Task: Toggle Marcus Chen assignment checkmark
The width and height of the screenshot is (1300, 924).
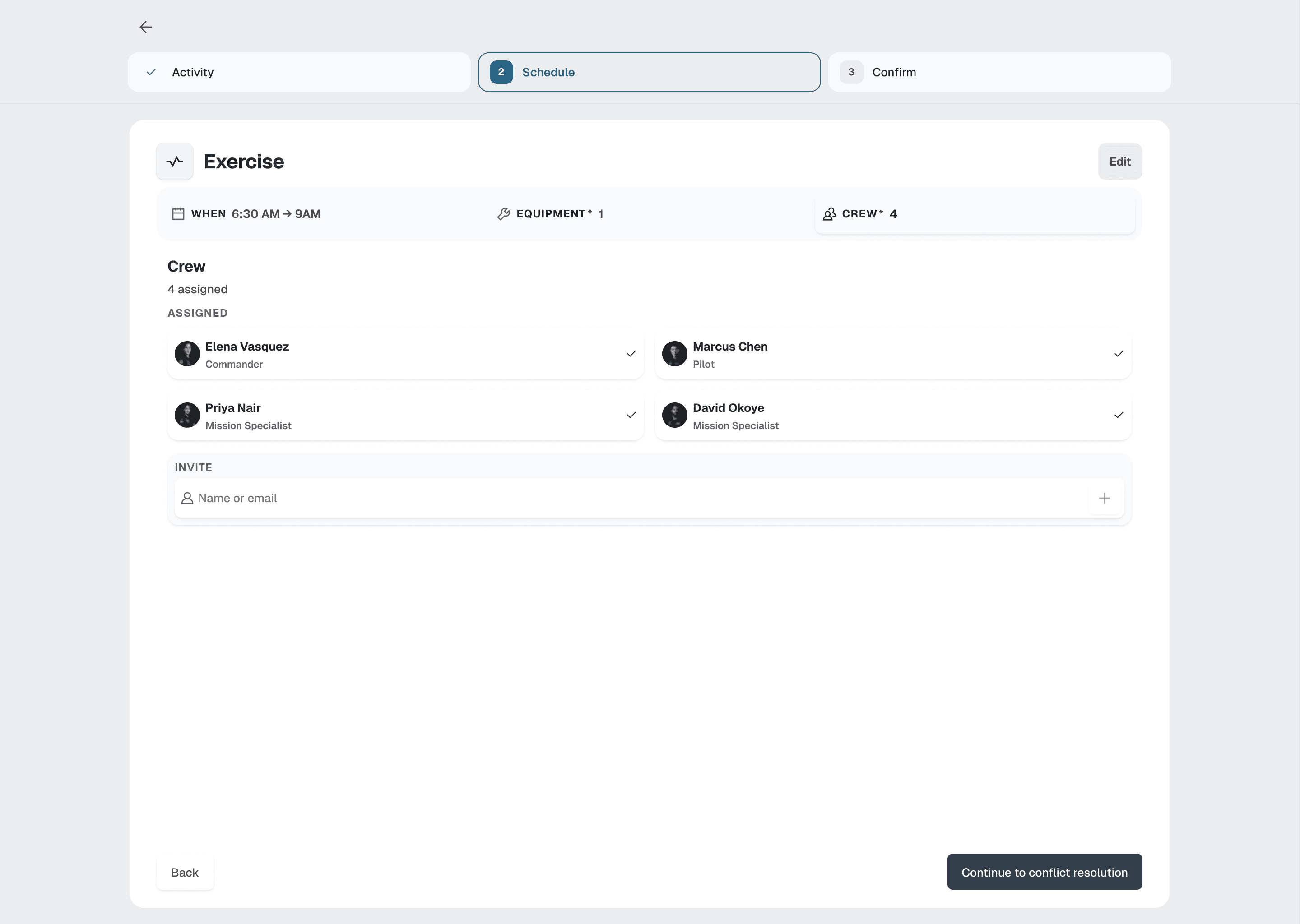Action: (x=1119, y=354)
